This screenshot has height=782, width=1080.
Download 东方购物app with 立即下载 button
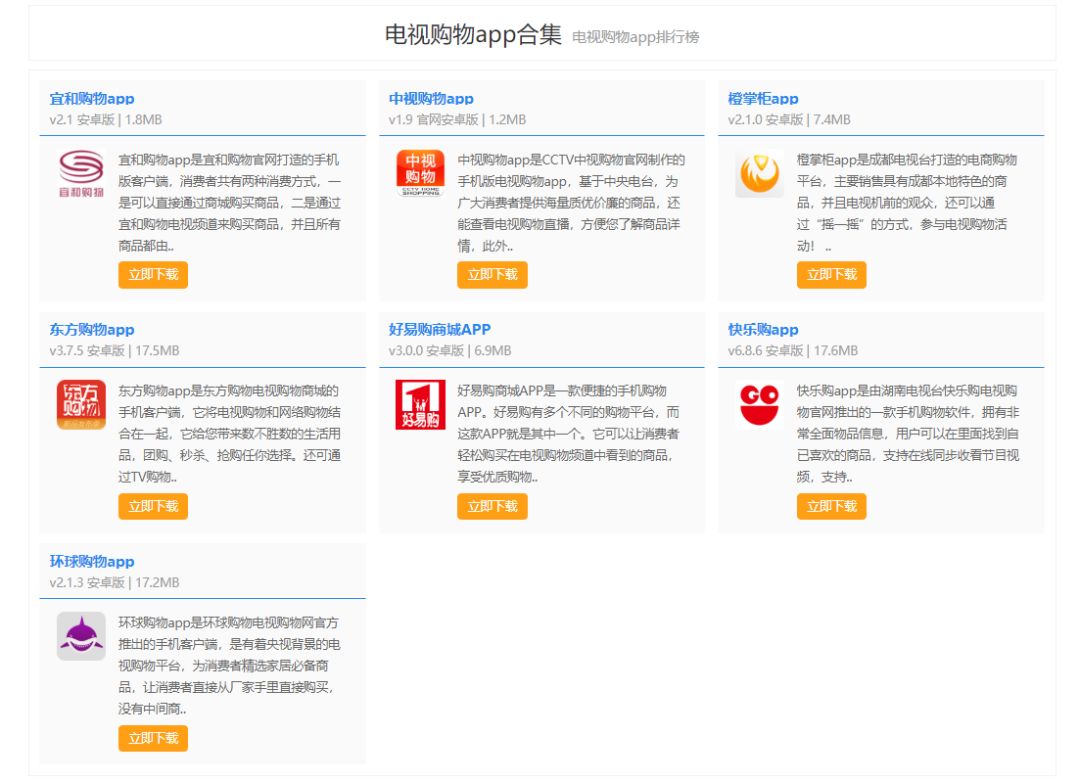click(x=153, y=506)
